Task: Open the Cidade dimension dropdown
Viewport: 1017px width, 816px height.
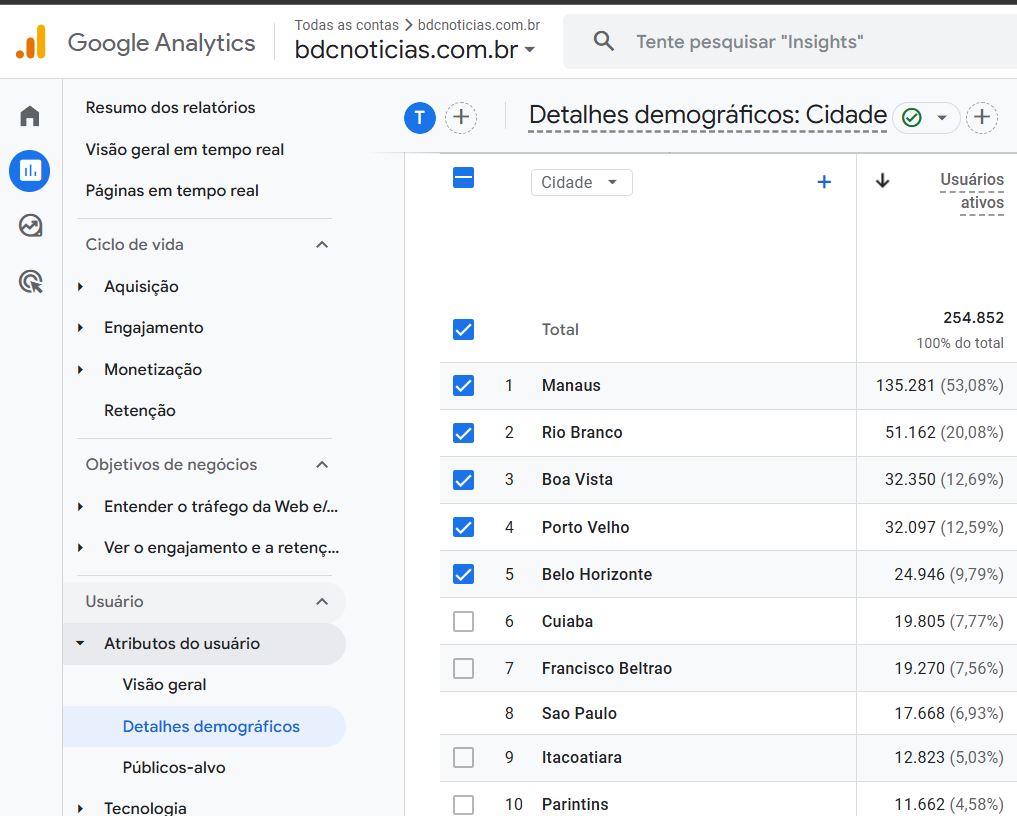Action: (581, 182)
